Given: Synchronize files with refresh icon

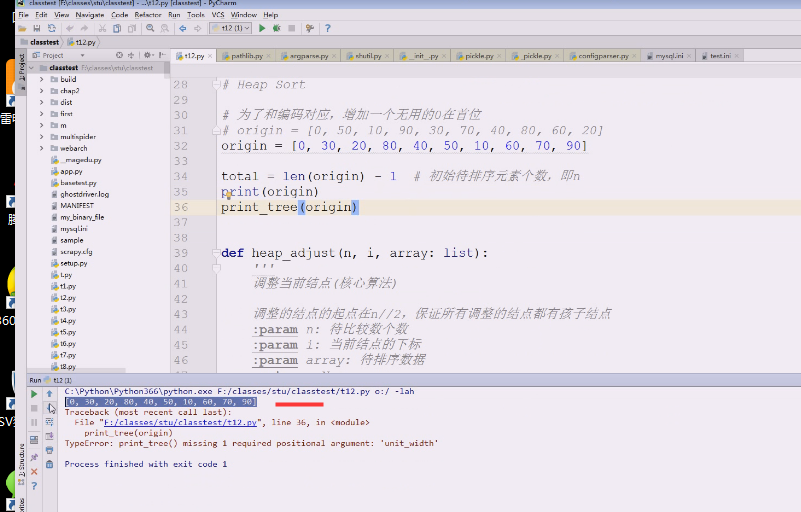Looking at the screenshot, I should [x=52, y=29].
